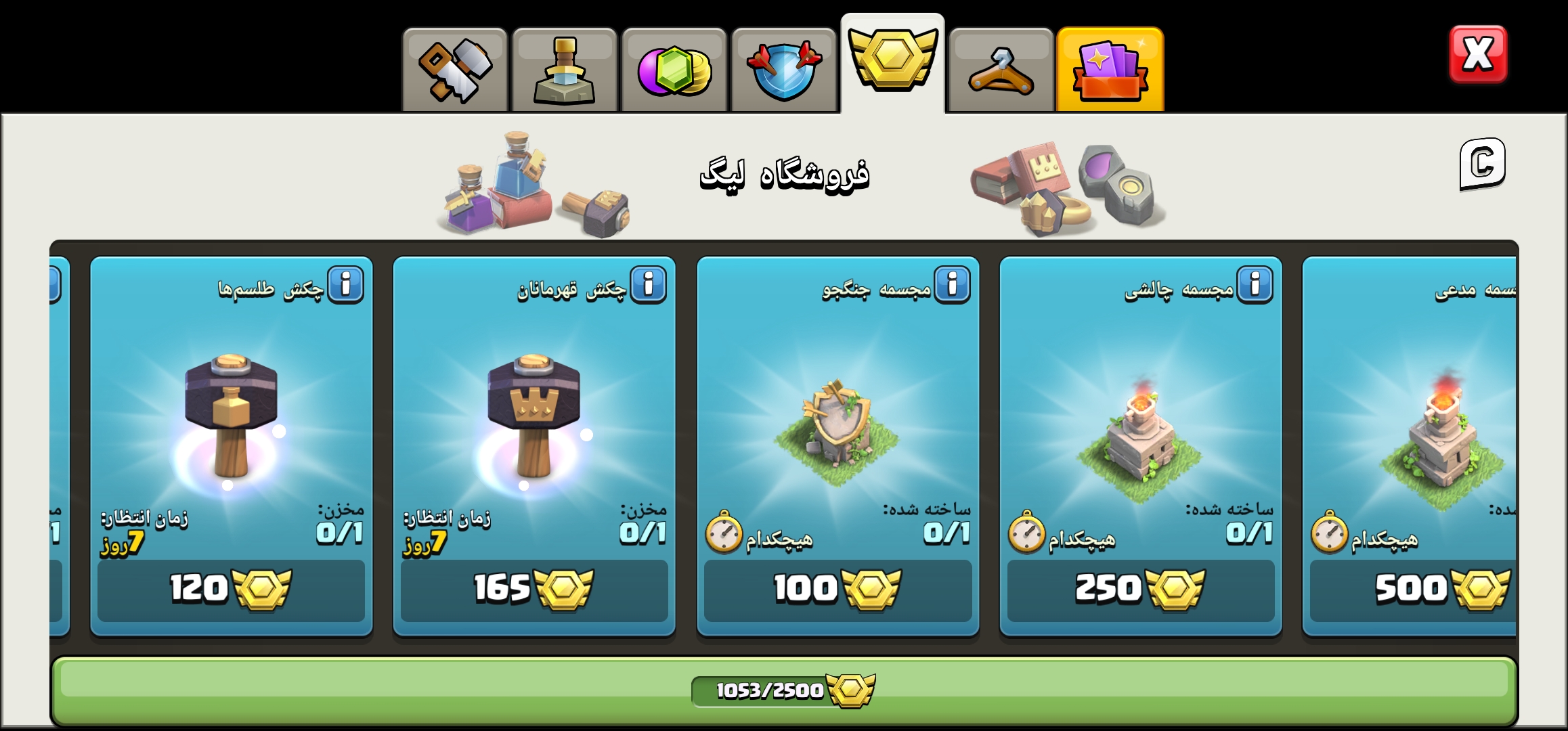Purchase Challenger statue for 250 medals
Image resolution: width=1568 pixels, height=731 pixels.
1141,590
